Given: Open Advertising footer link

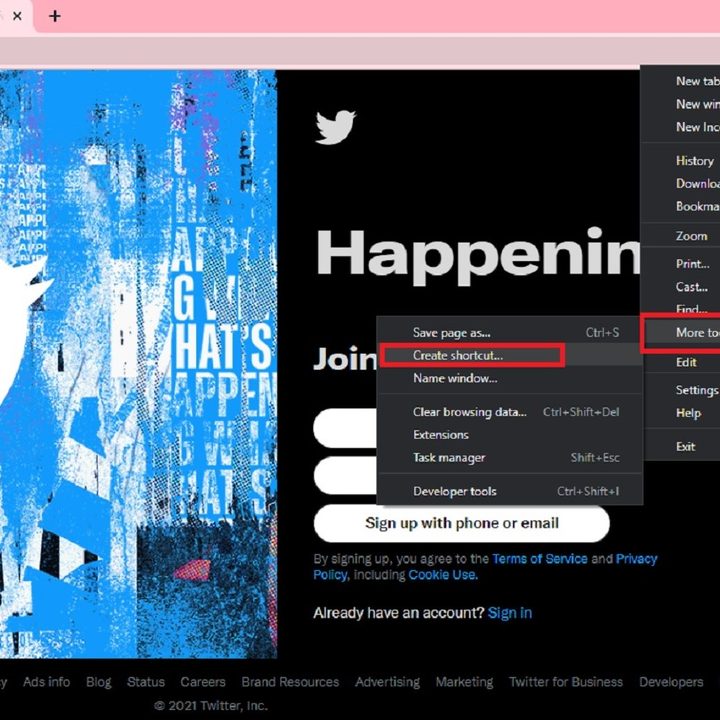Looking at the screenshot, I should click(388, 682).
